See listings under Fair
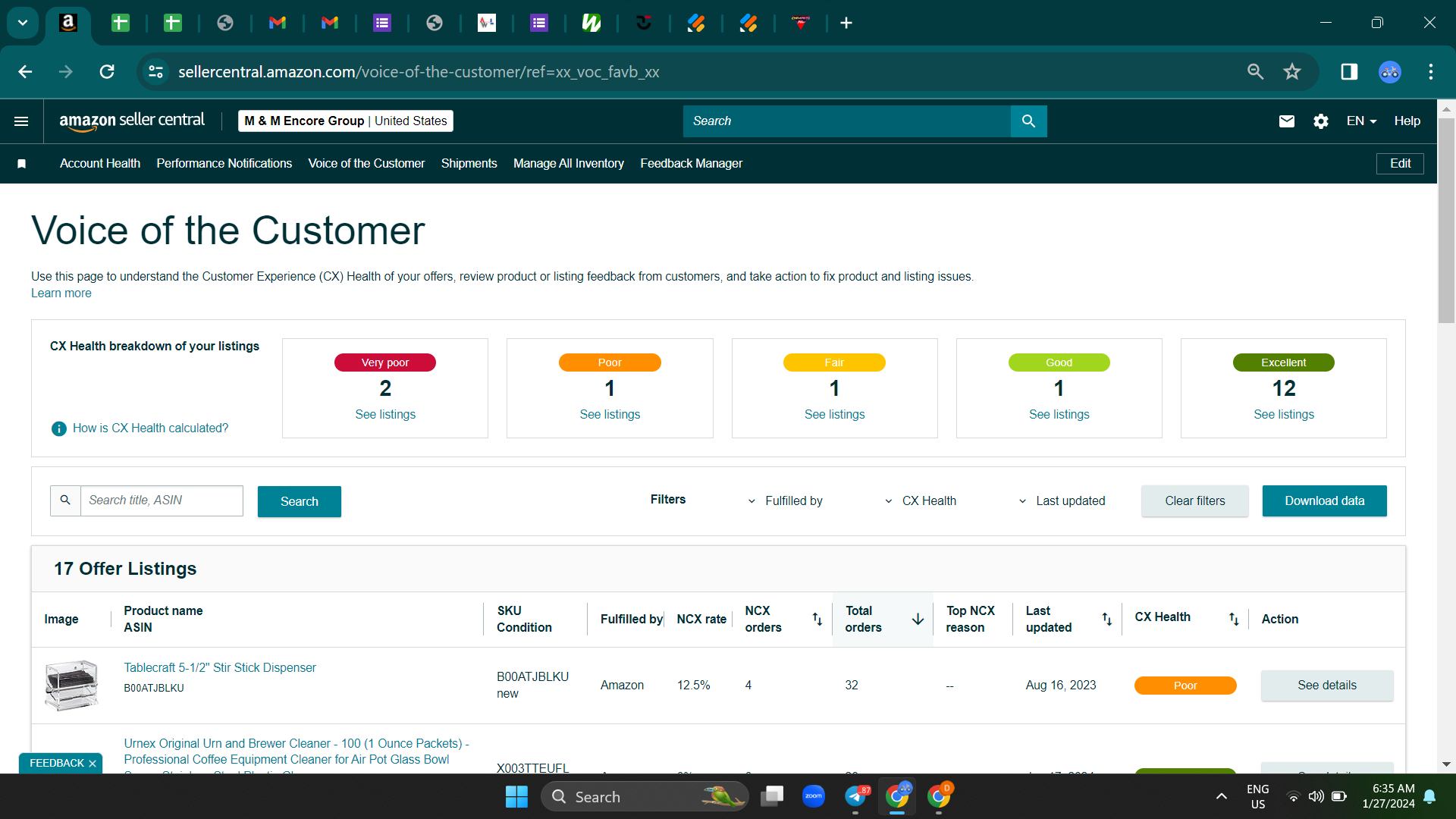The image size is (1456, 819). click(834, 414)
